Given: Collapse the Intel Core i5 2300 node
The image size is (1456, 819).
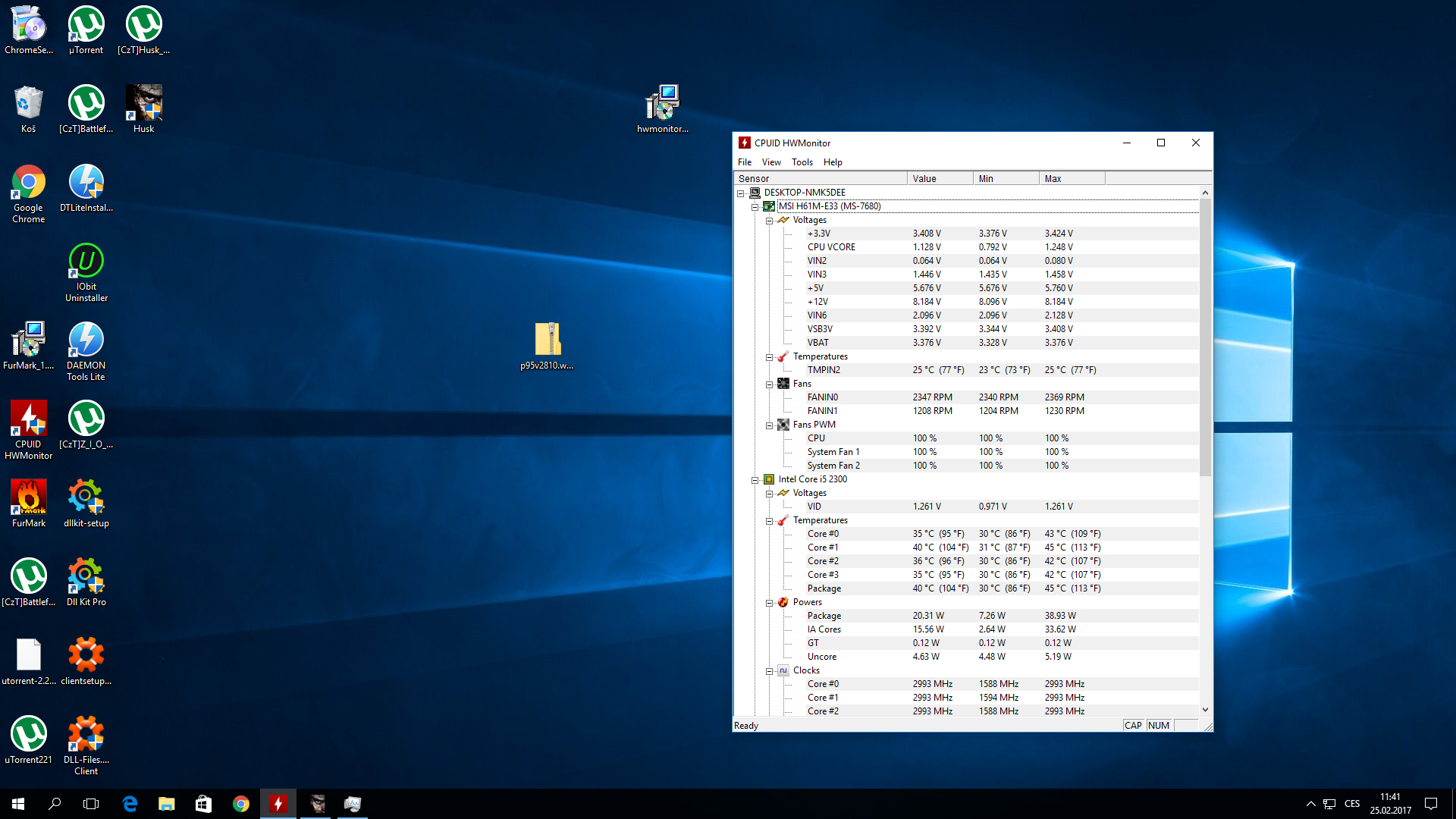Looking at the screenshot, I should [x=755, y=480].
